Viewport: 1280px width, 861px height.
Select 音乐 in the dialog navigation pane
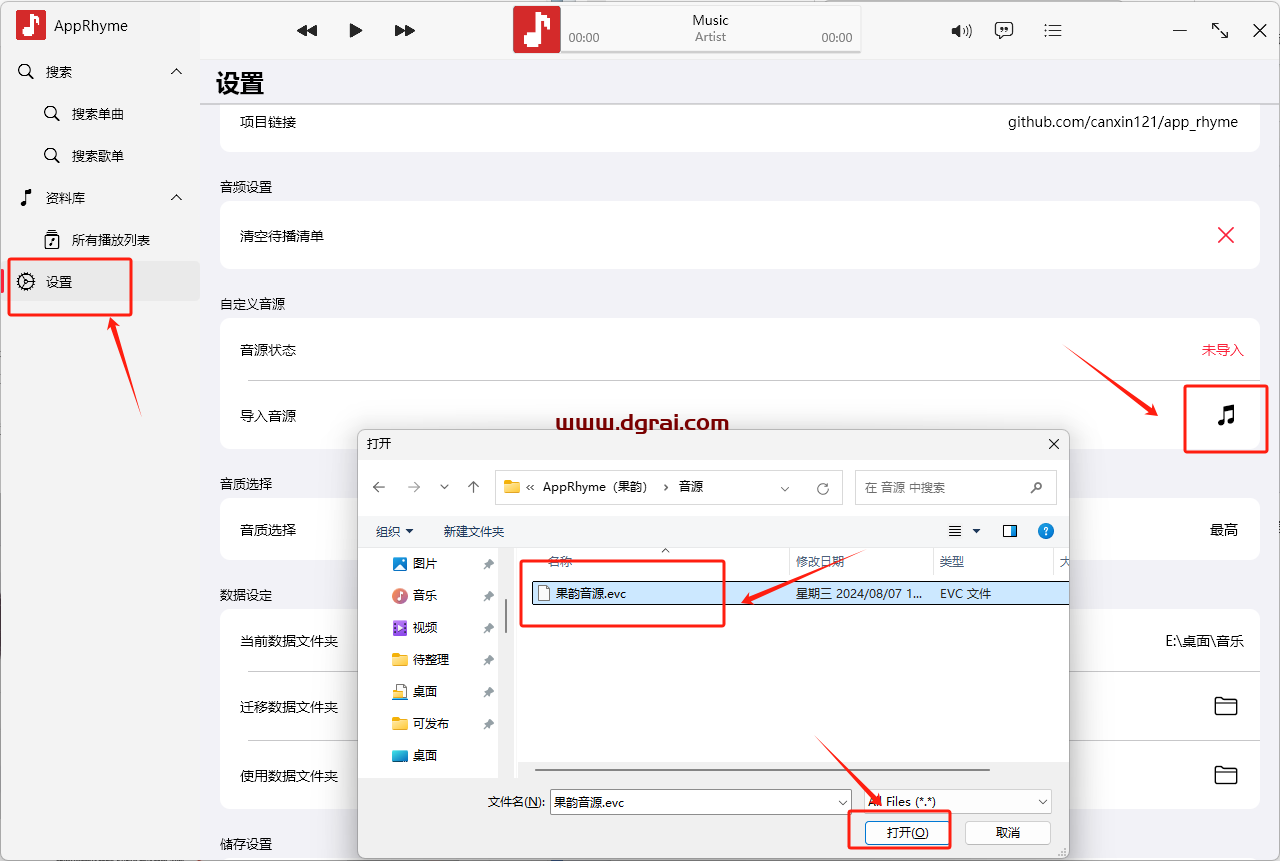425,596
